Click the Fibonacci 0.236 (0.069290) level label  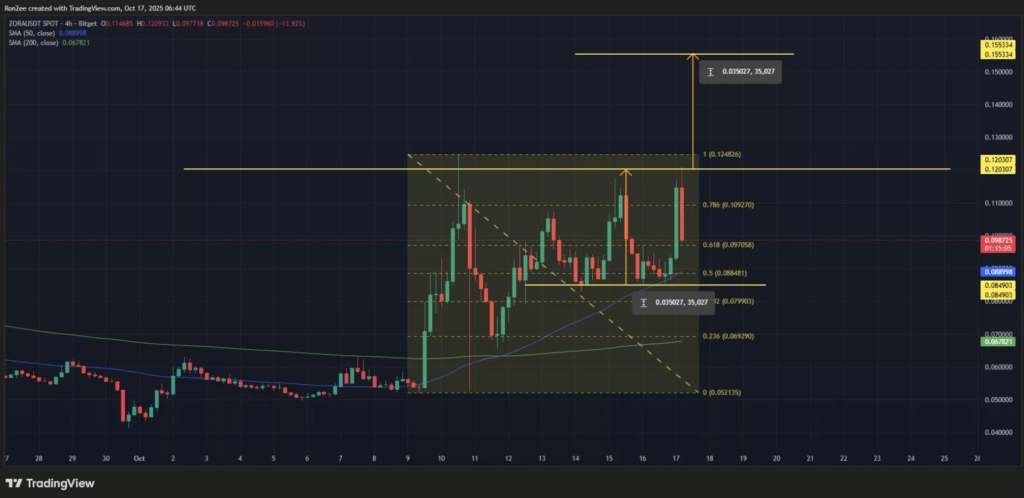point(729,337)
